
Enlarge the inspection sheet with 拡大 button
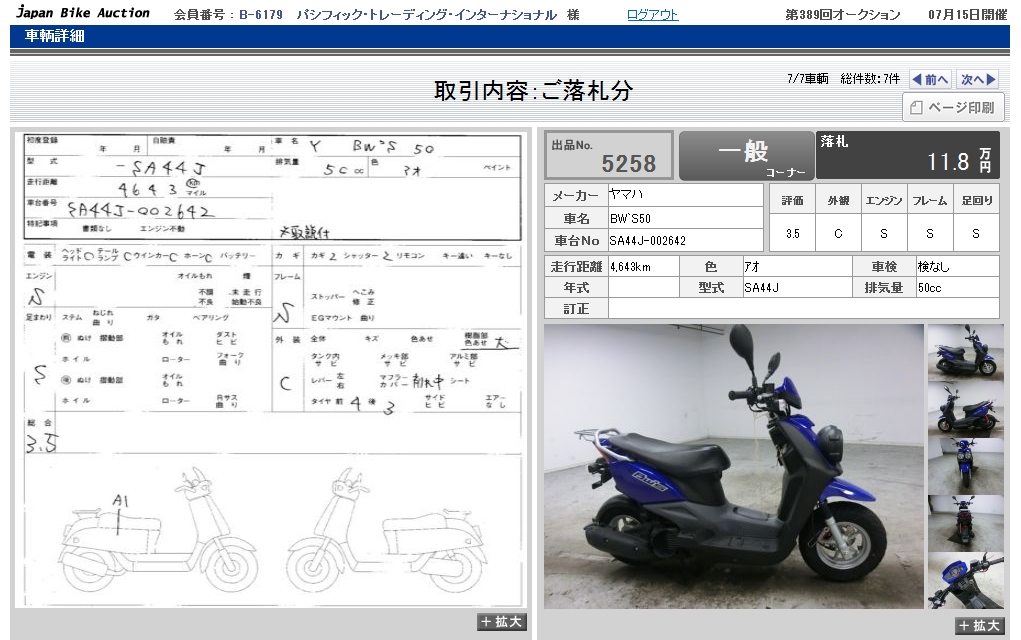(501, 621)
